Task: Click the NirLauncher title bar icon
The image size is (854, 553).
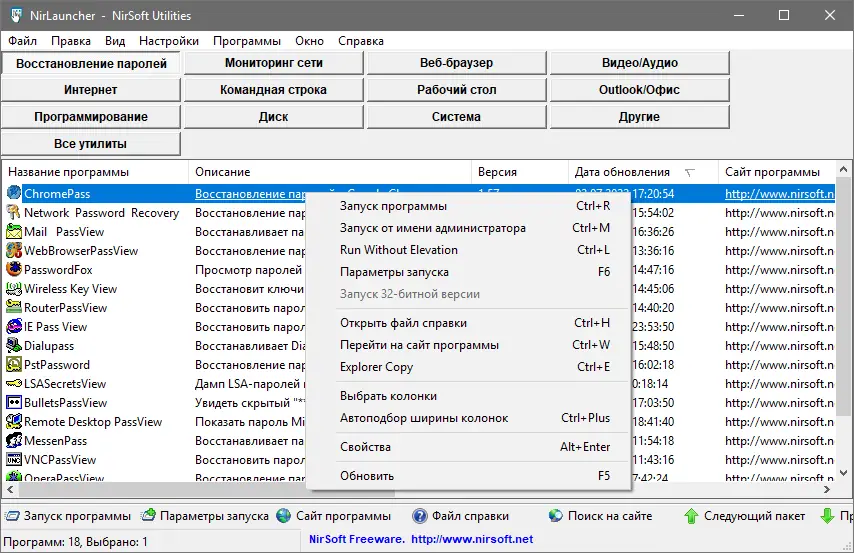Action: (x=16, y=15)
